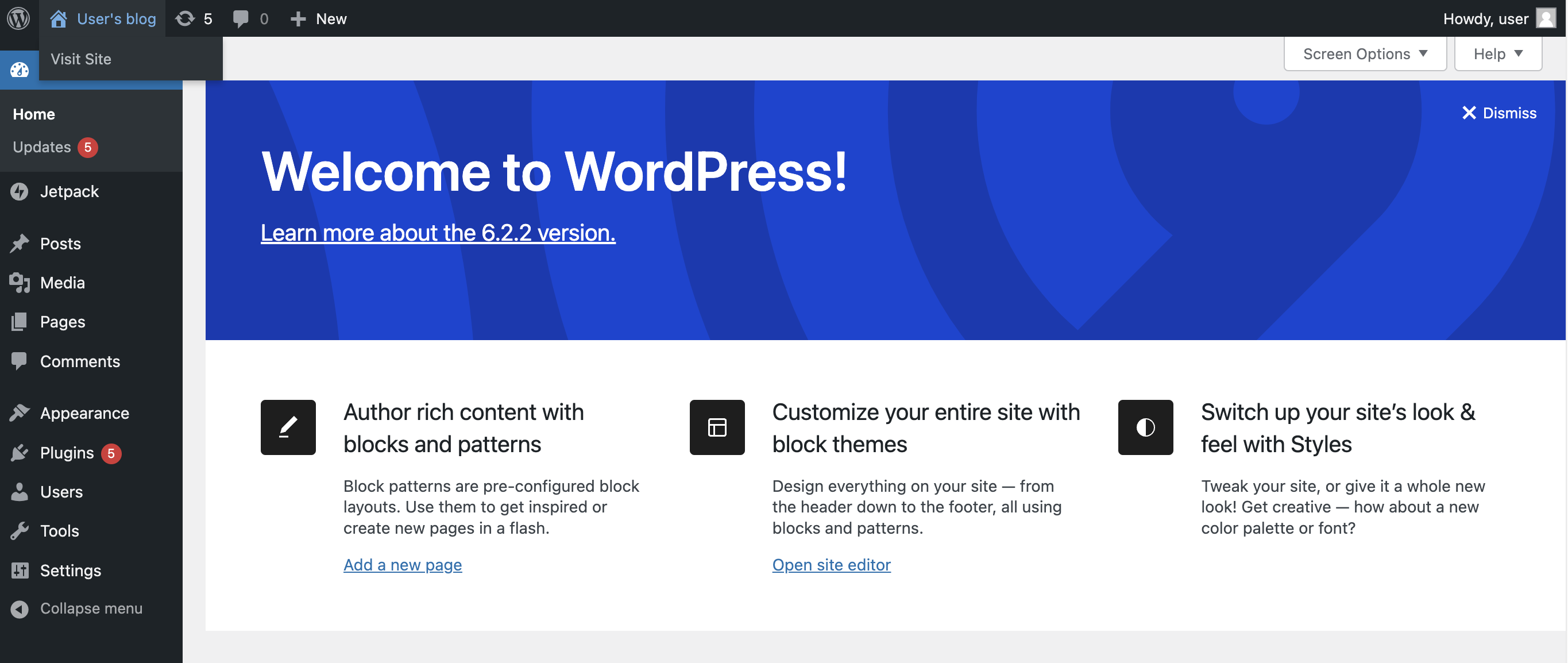Click the WordPress logo in admin bar

click(18, 18)
